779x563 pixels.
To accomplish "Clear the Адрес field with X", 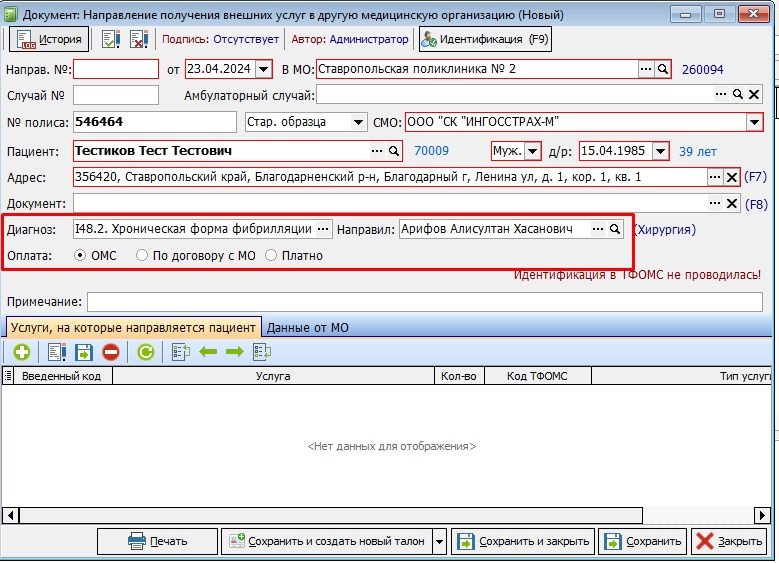I will 732,177.
